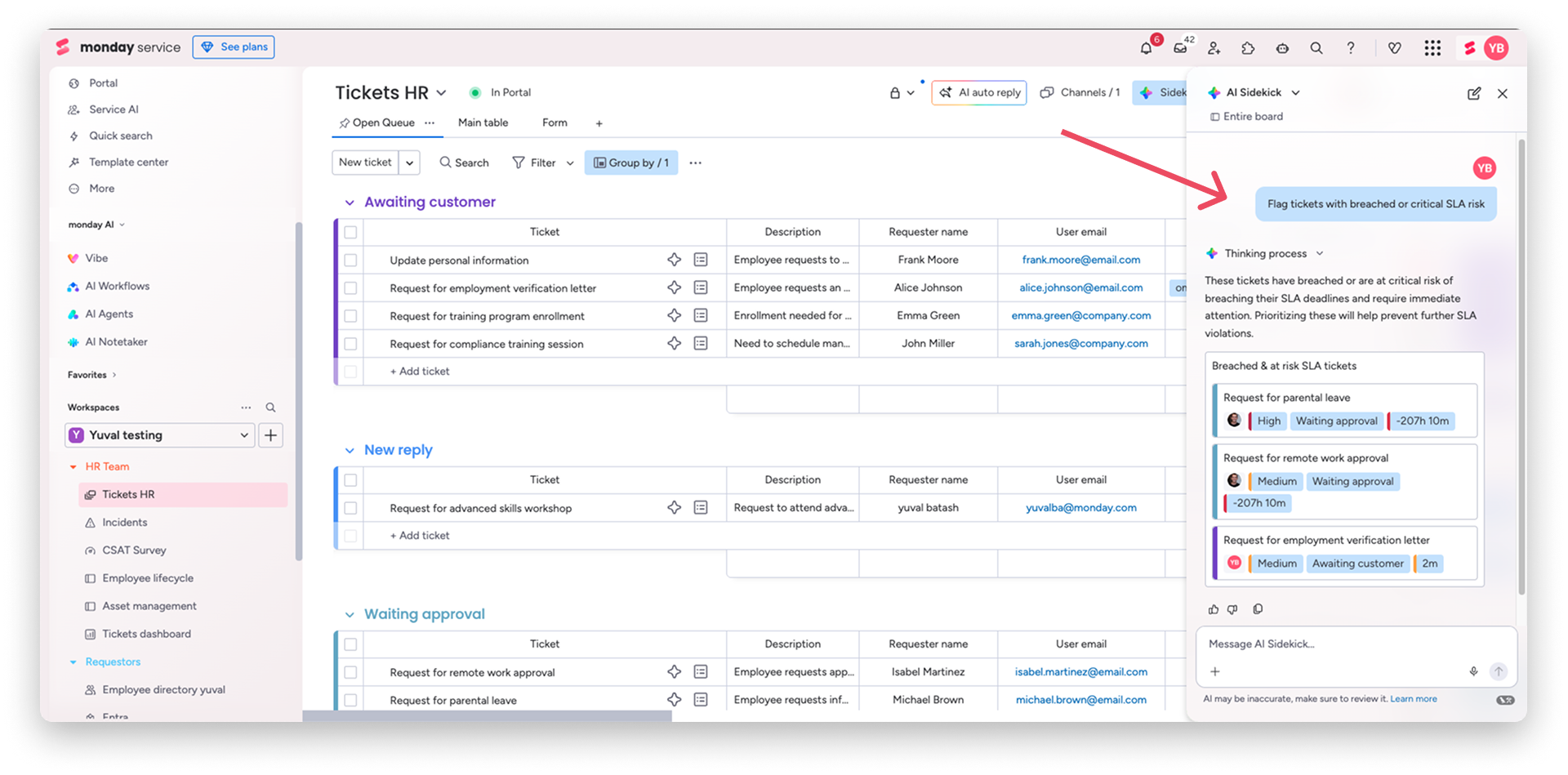The width and height of the screenshot is (1568, 775).
Task: Copy the Sidekick response
Action: point(1258,609)
